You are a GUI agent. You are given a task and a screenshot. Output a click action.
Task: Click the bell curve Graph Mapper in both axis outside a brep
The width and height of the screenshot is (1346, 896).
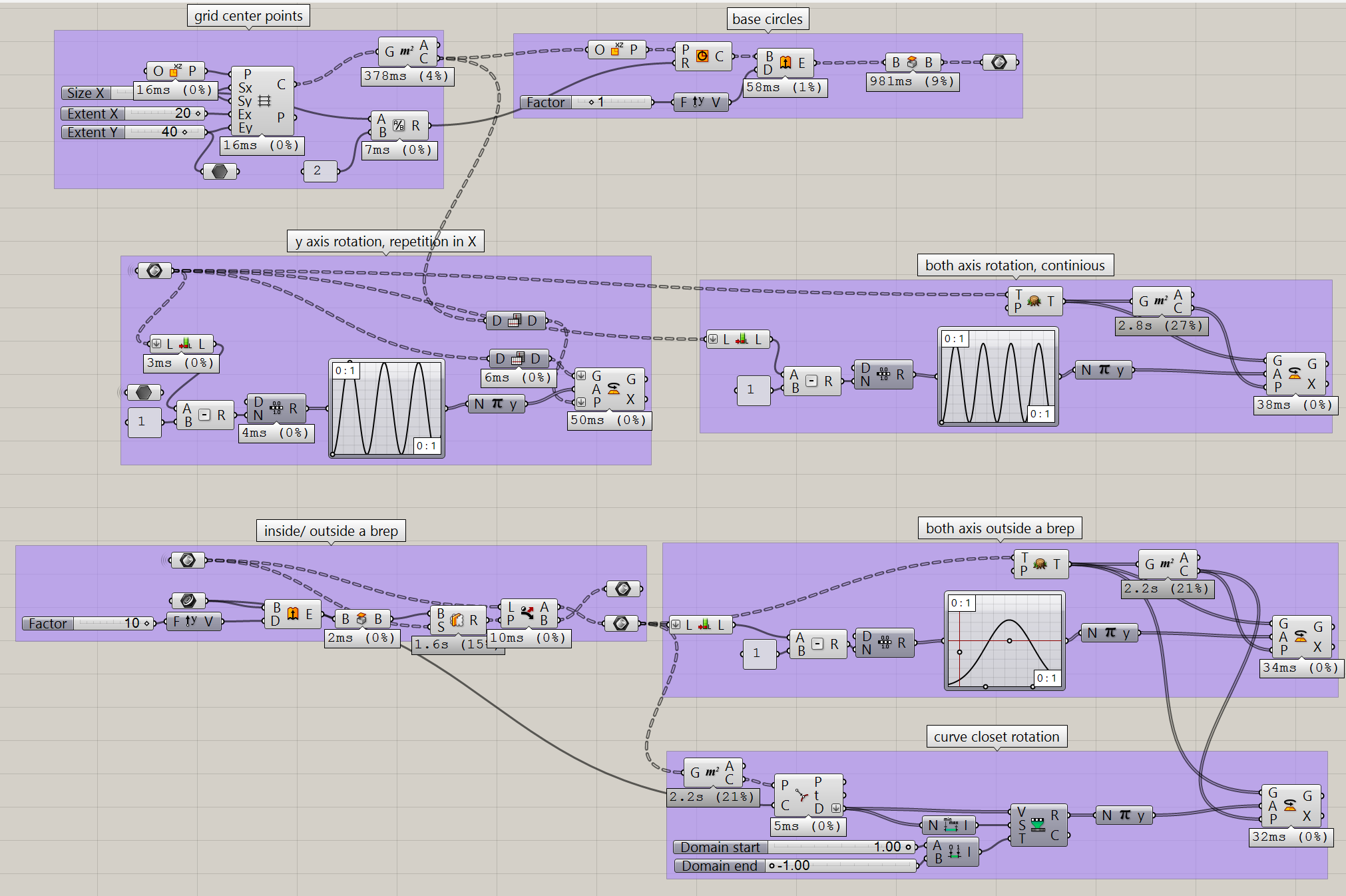1004,641
